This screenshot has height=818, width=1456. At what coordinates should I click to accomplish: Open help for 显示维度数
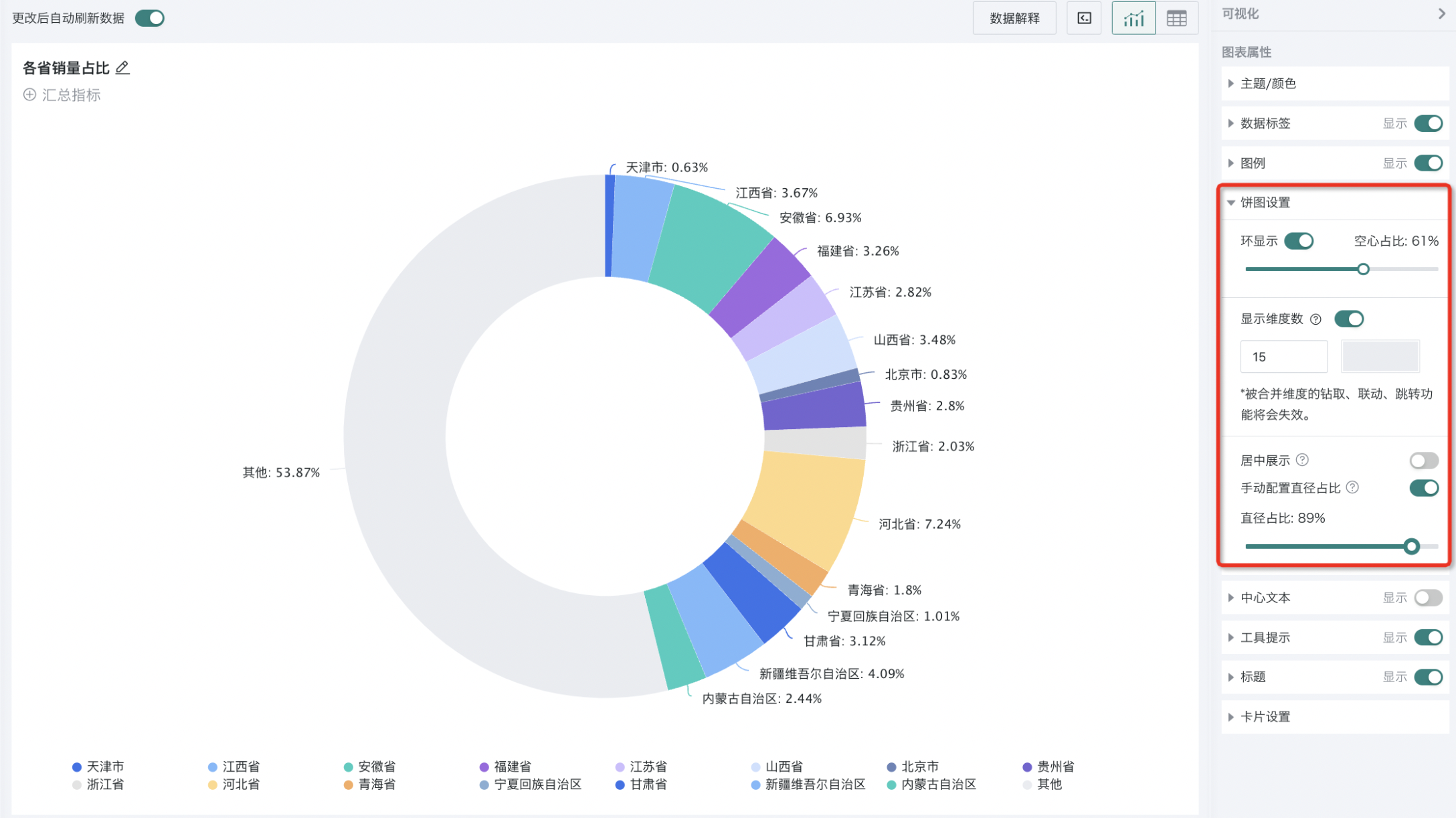coord(1315,319)
